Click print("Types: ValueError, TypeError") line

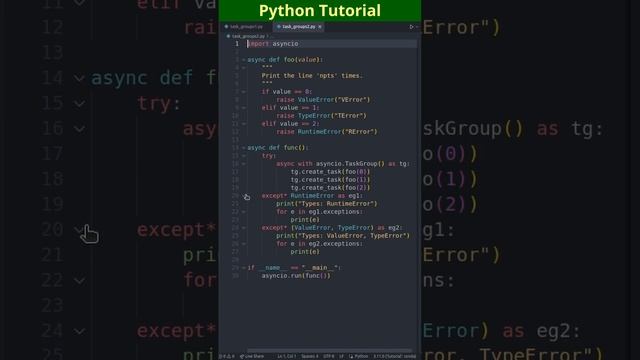click(x=343, y=236)
